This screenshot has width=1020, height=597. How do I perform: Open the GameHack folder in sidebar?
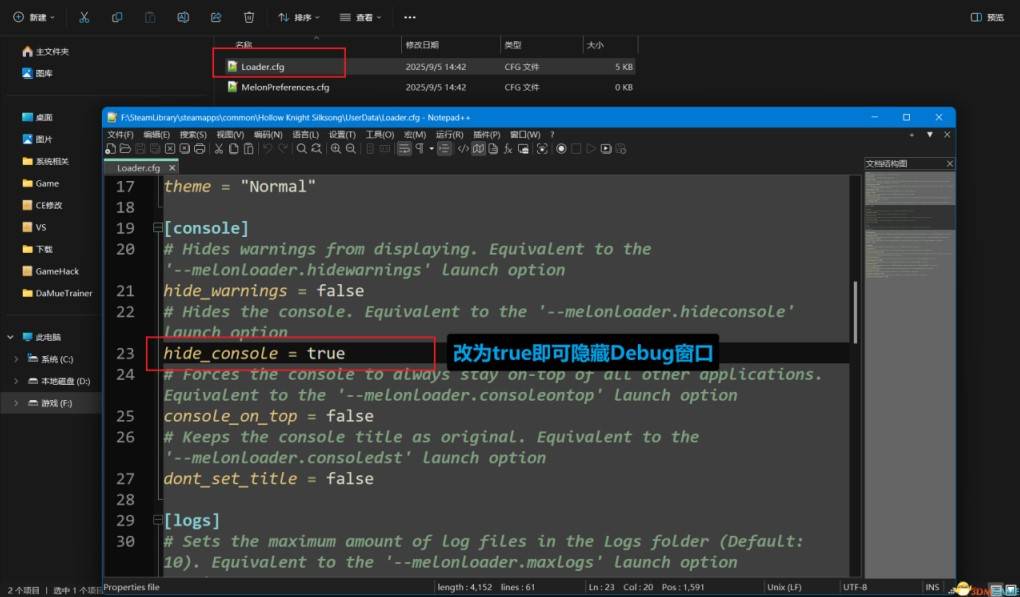click(x=51, y=271)
